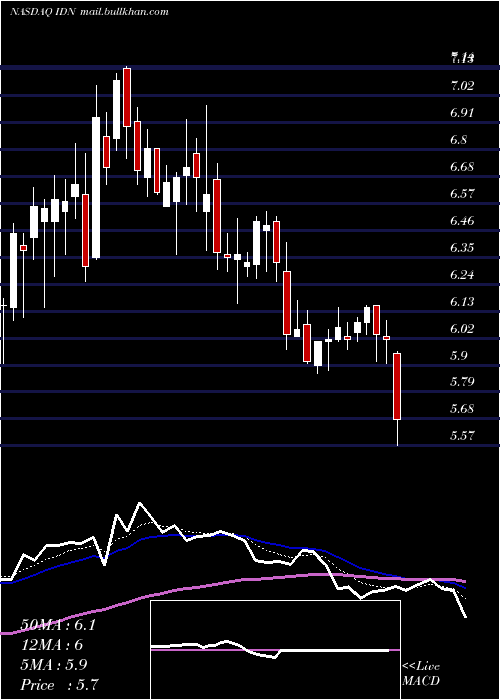Click the 6.46 price axis label
500x700 pixels.
[462, 221]
